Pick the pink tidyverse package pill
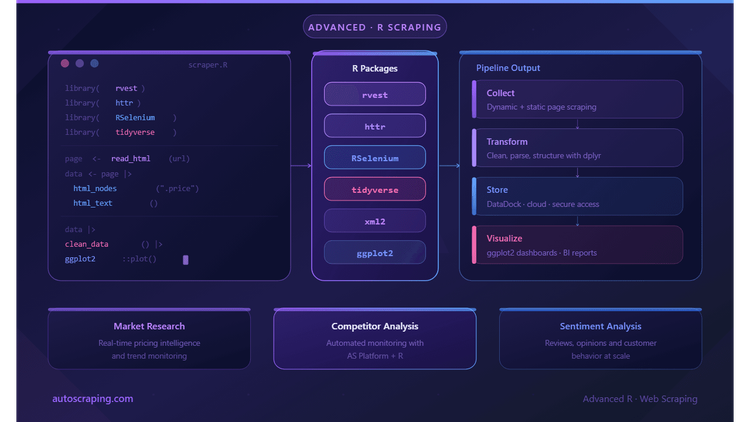The height and width of the screenshot is (422, 750). (375, 189)
